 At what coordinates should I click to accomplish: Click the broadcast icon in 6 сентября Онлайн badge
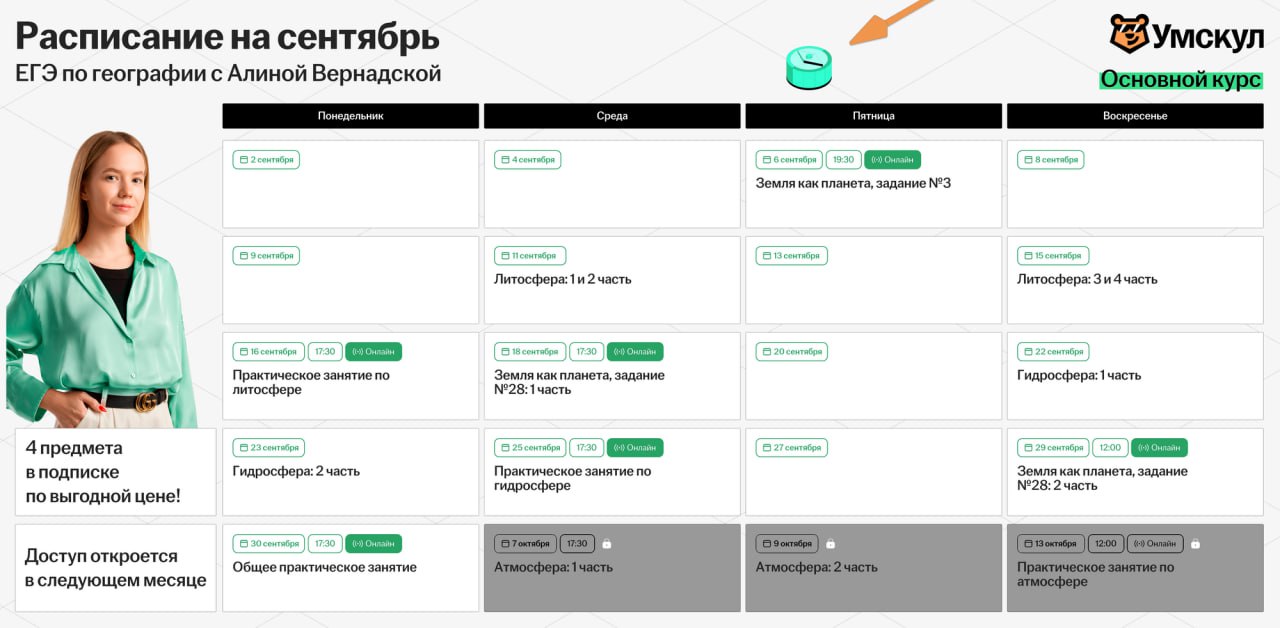pyautogui.click(x=877, y=160)
